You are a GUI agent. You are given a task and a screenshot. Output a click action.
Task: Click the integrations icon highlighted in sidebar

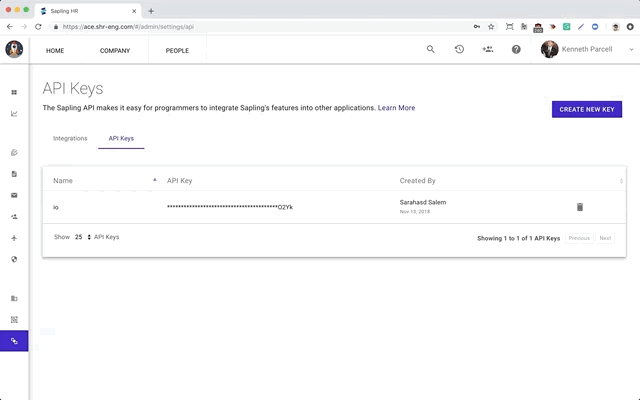[x=14, y=341]
